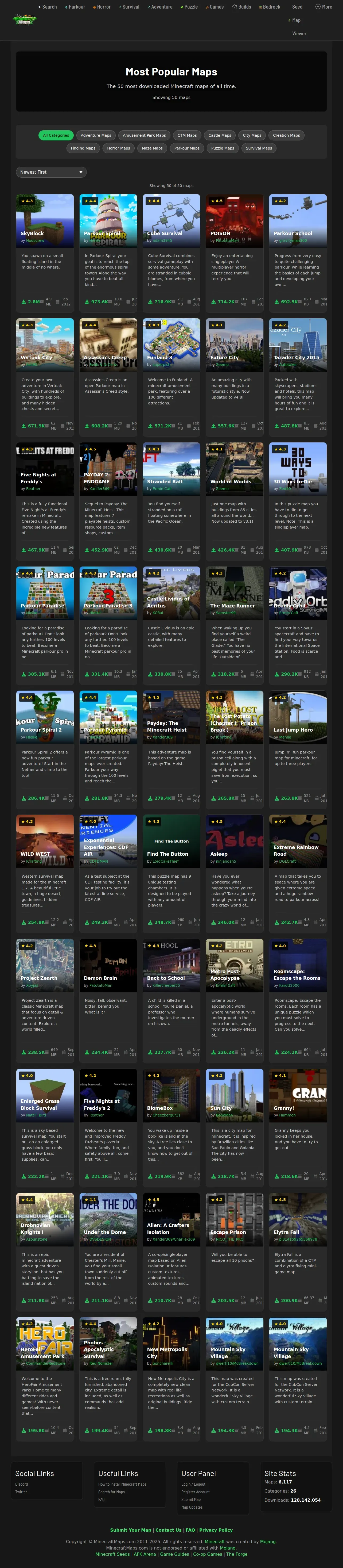Switch to the Parkour Maps category
343x1568 pixels.
click(x=187, y=148)
